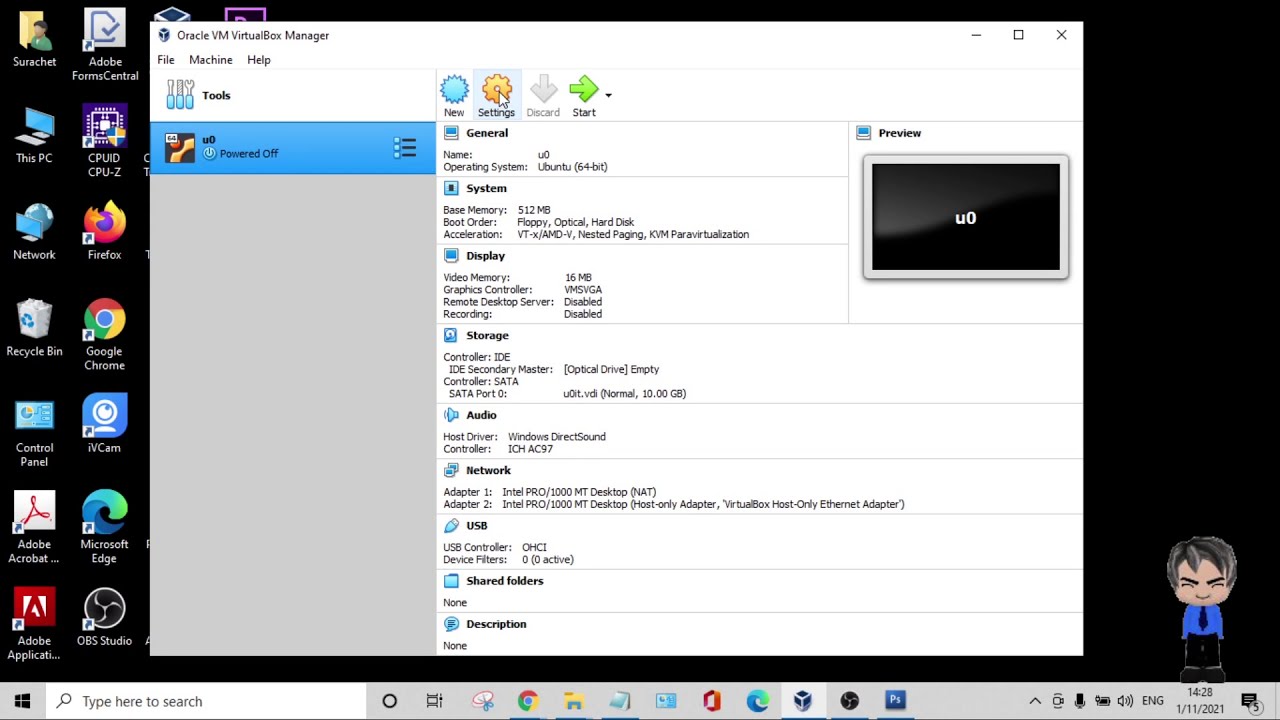Click the System section header
The height and width of the screenshot is (720, 1280).
(486, 188)
